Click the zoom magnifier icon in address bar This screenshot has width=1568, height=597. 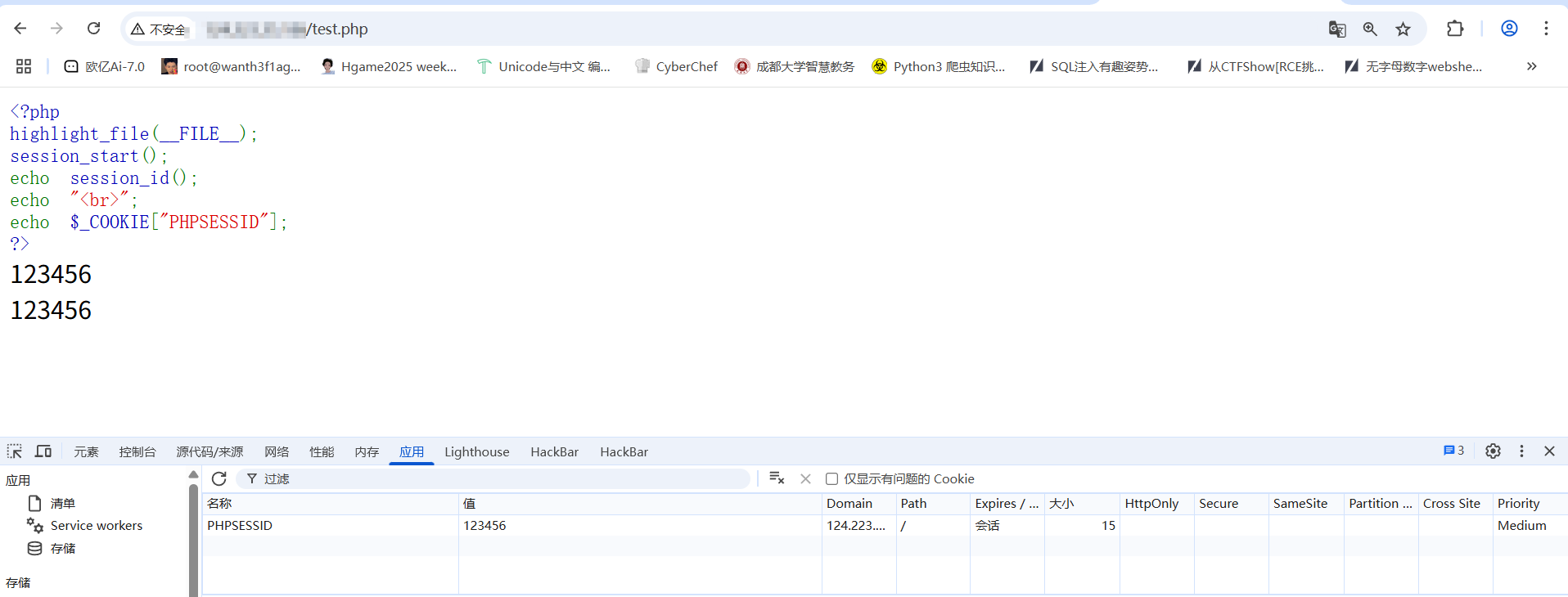tap(1370, 29)
